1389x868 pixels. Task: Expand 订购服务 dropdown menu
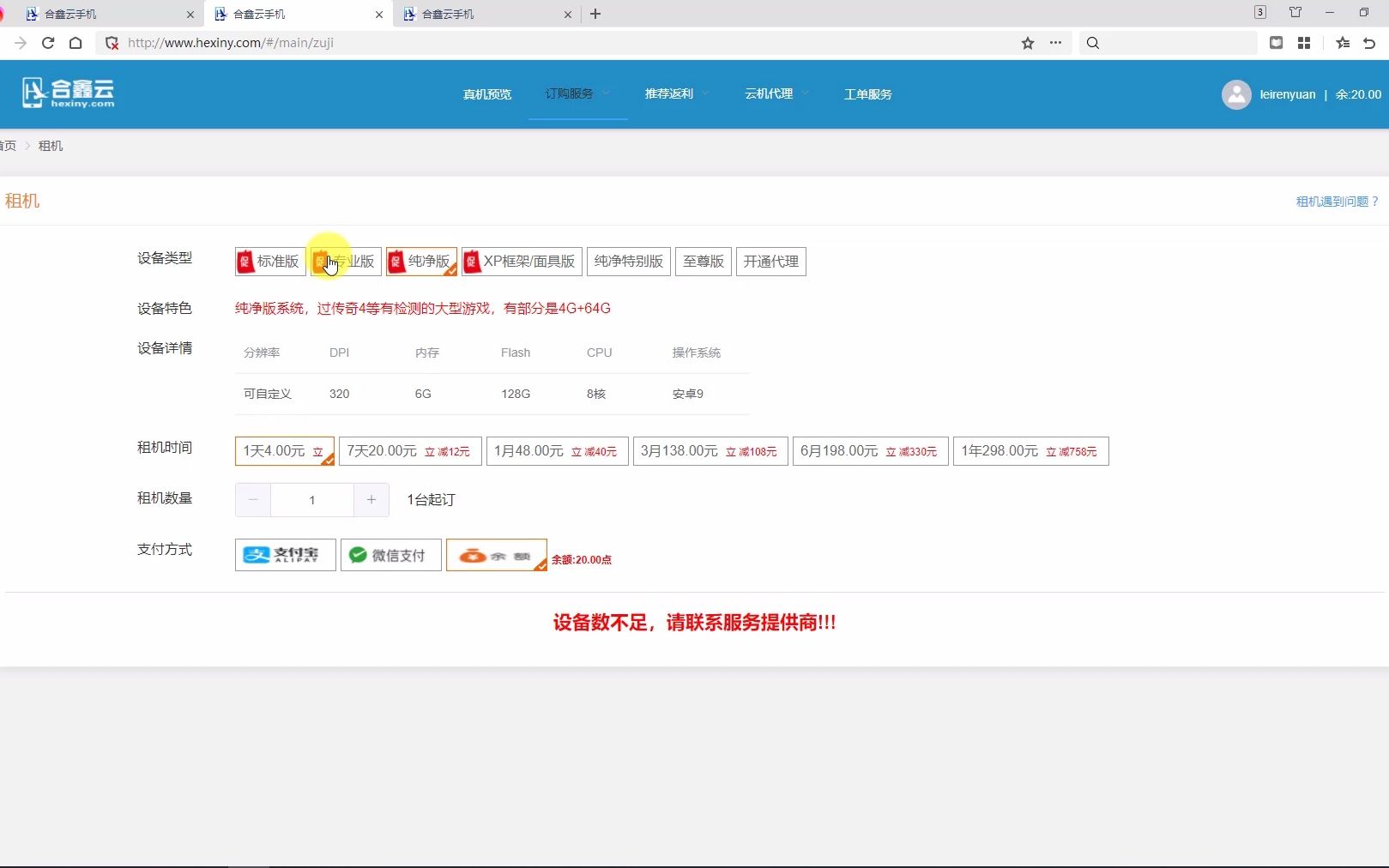pyautogui.click(x=577, y=93)
